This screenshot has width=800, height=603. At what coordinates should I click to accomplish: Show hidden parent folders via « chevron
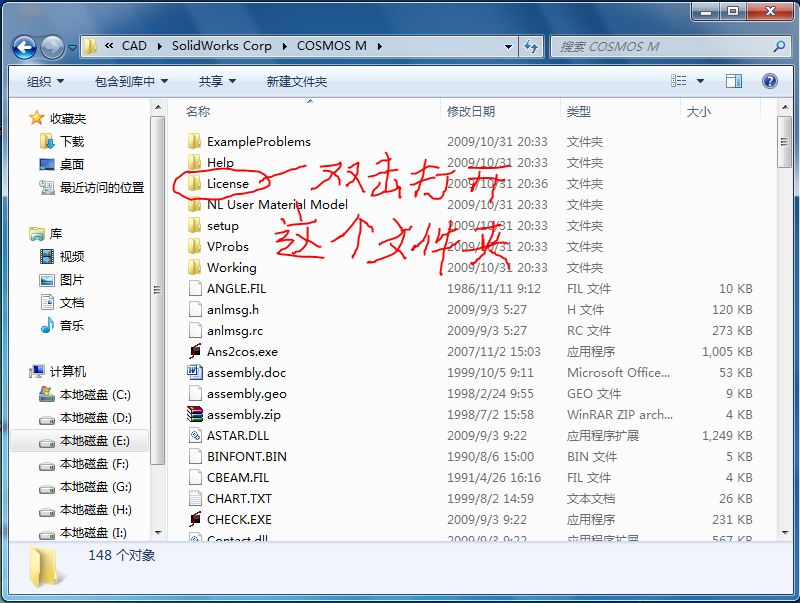[x=109, y=46]
